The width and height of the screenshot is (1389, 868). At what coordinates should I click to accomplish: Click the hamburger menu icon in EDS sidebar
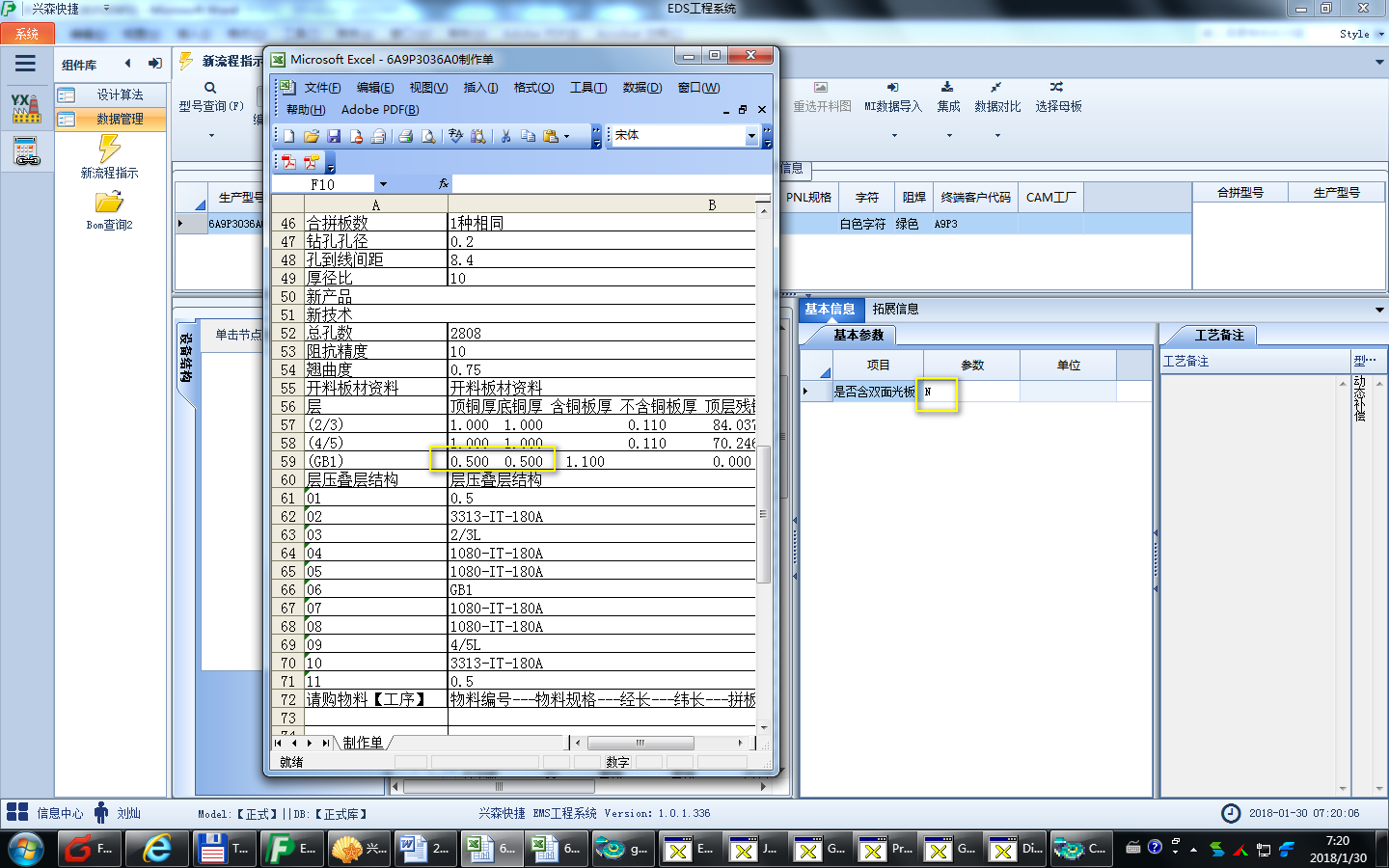(25, 64)
